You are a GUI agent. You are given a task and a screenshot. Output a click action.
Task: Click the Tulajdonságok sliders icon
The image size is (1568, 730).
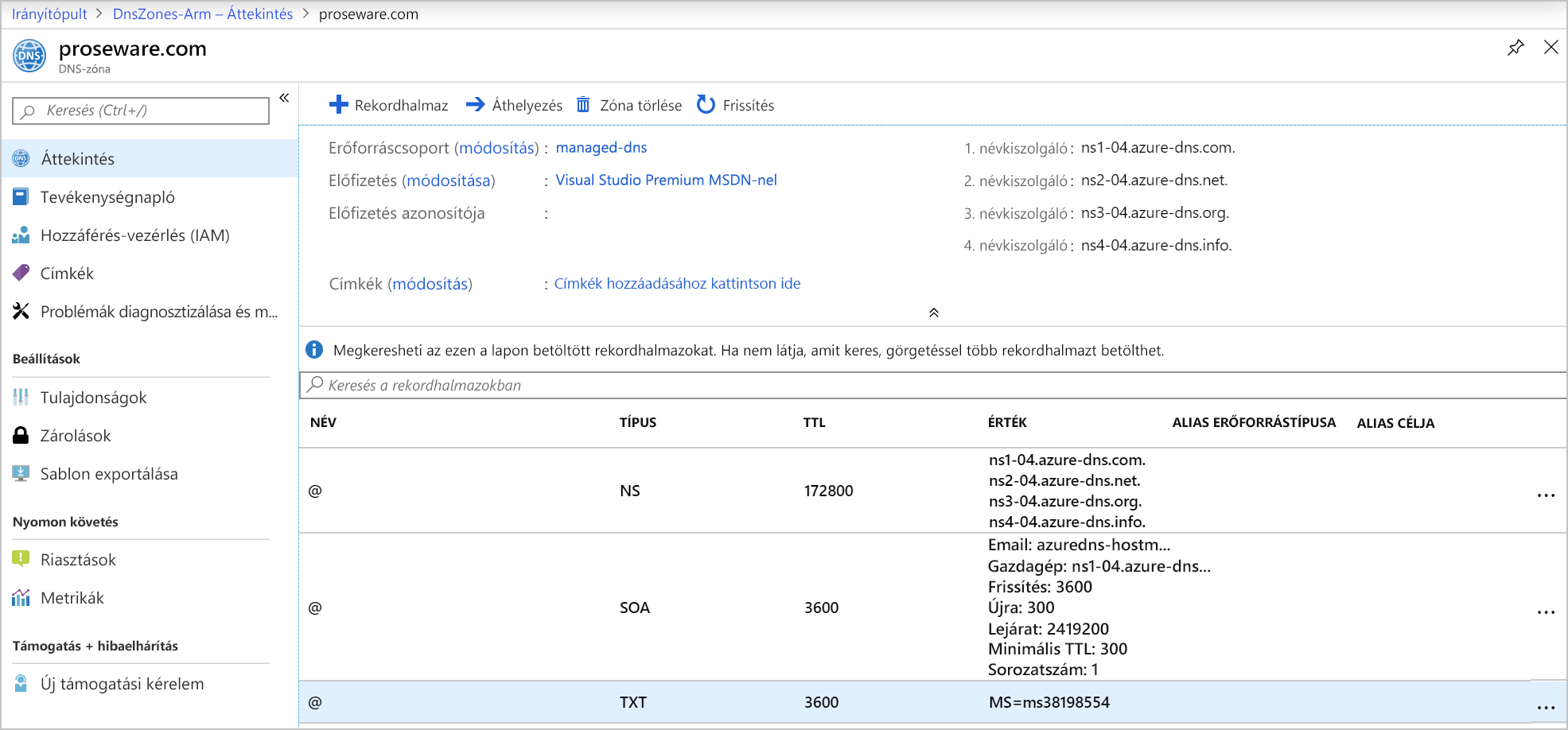[21, 397]
